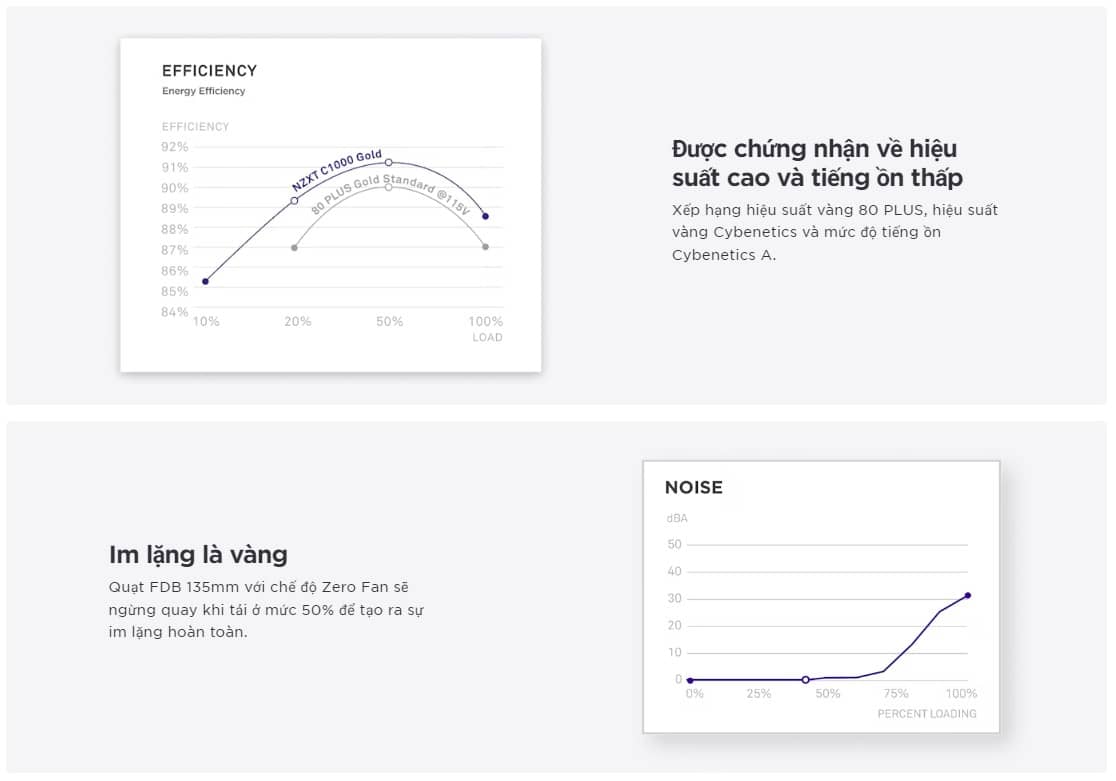Click the NOISE chart title
This screenshot has height=781, width=1116.
coord(693,488)
